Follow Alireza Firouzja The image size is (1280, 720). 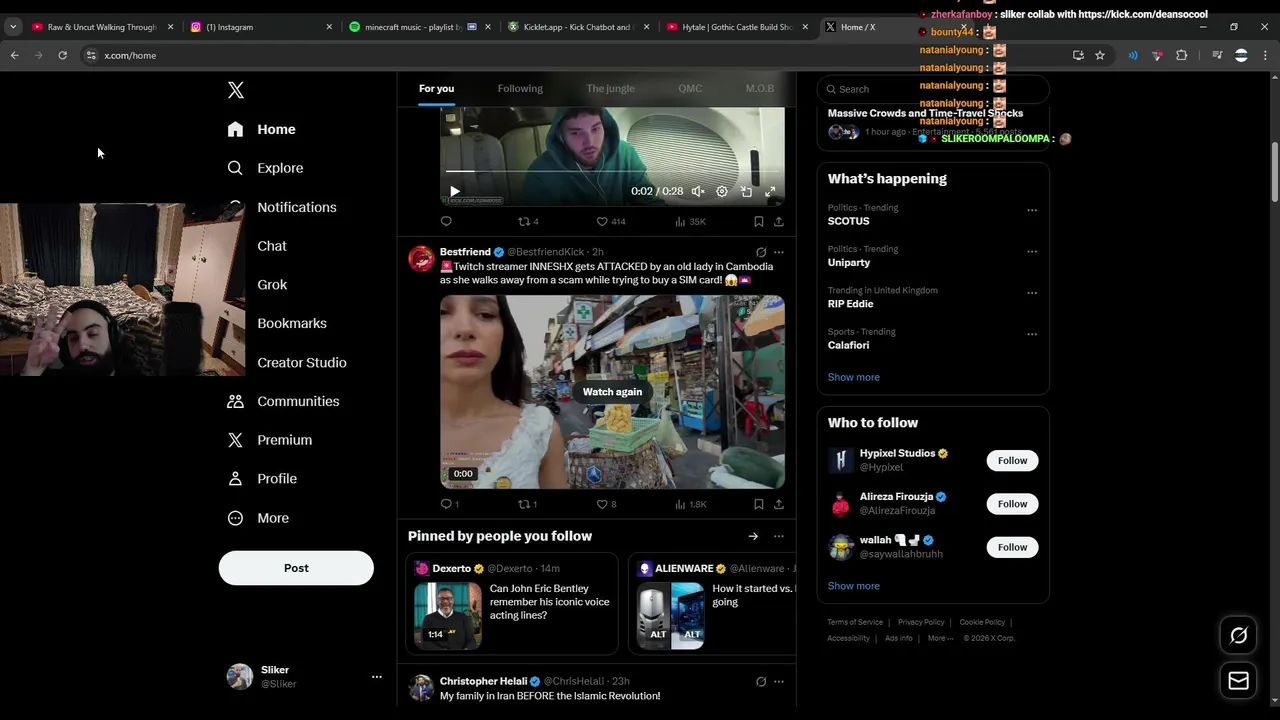click(x=1012, y=504)
